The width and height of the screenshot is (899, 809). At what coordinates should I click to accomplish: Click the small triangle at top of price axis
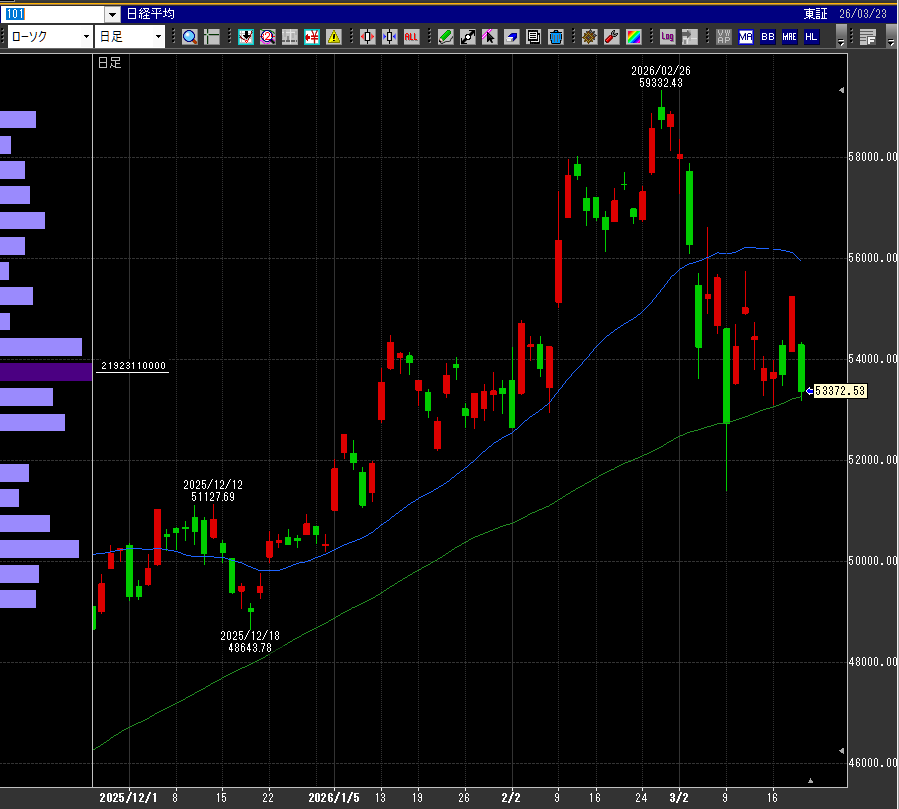842,90
